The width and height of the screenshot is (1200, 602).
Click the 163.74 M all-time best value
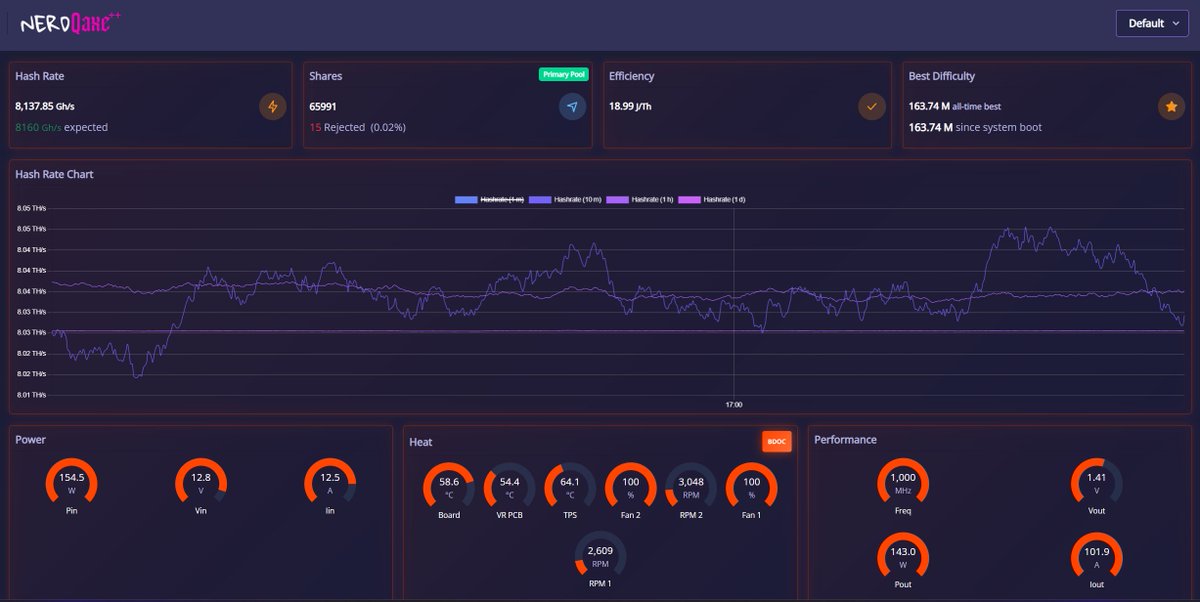coord(955,105)
